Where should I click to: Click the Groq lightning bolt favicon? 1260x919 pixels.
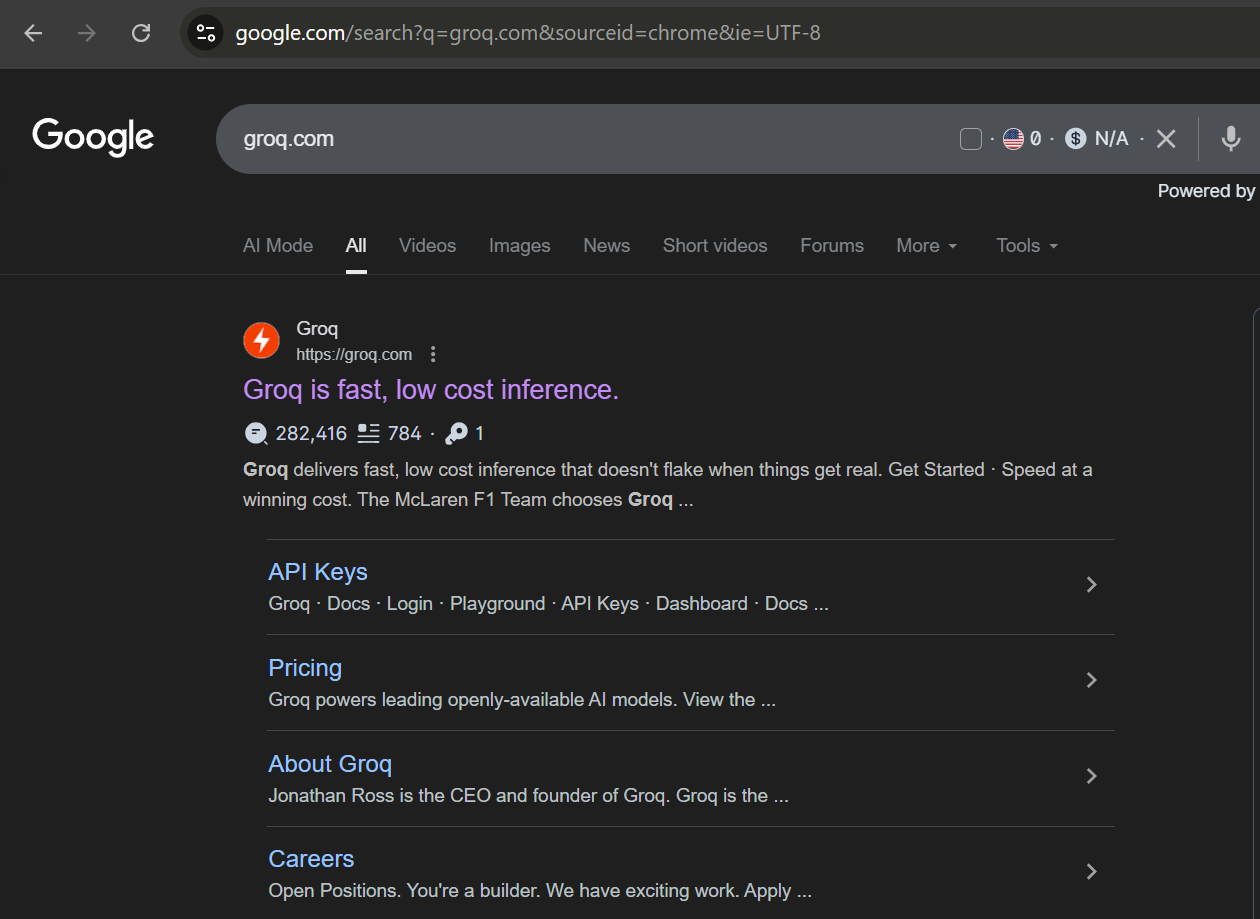tap(261, 340)
